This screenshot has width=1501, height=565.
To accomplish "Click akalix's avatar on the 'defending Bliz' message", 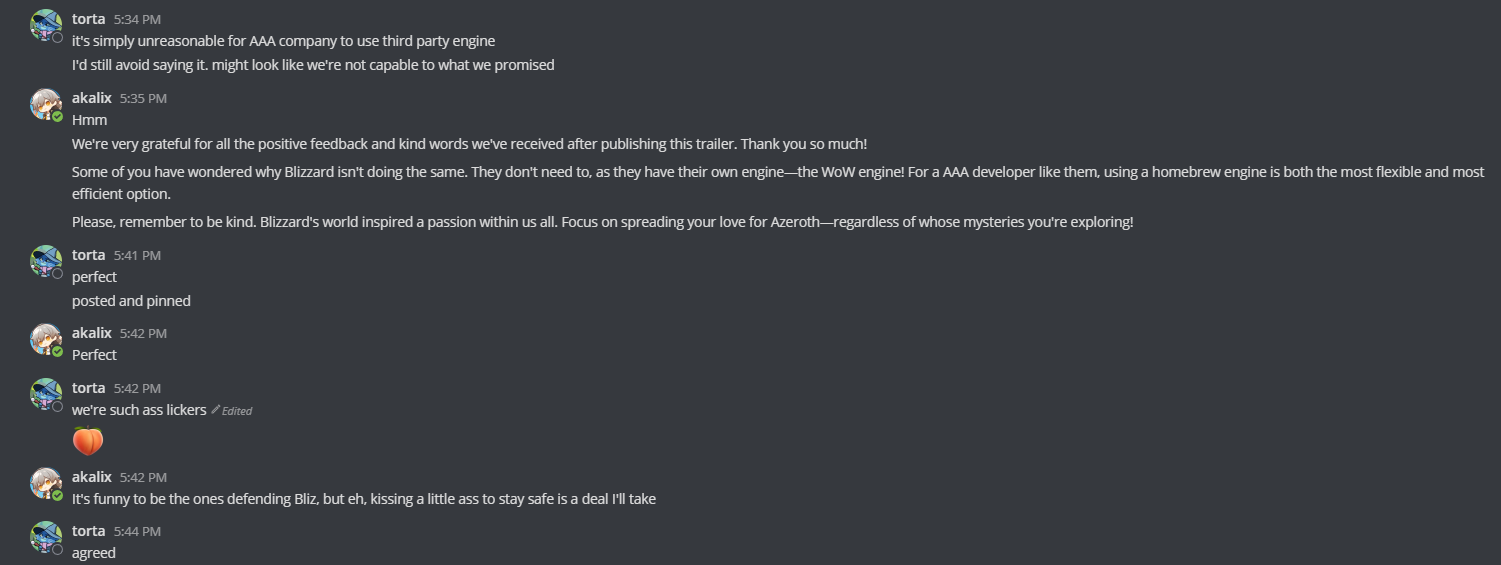I will [x=46, y=483].
